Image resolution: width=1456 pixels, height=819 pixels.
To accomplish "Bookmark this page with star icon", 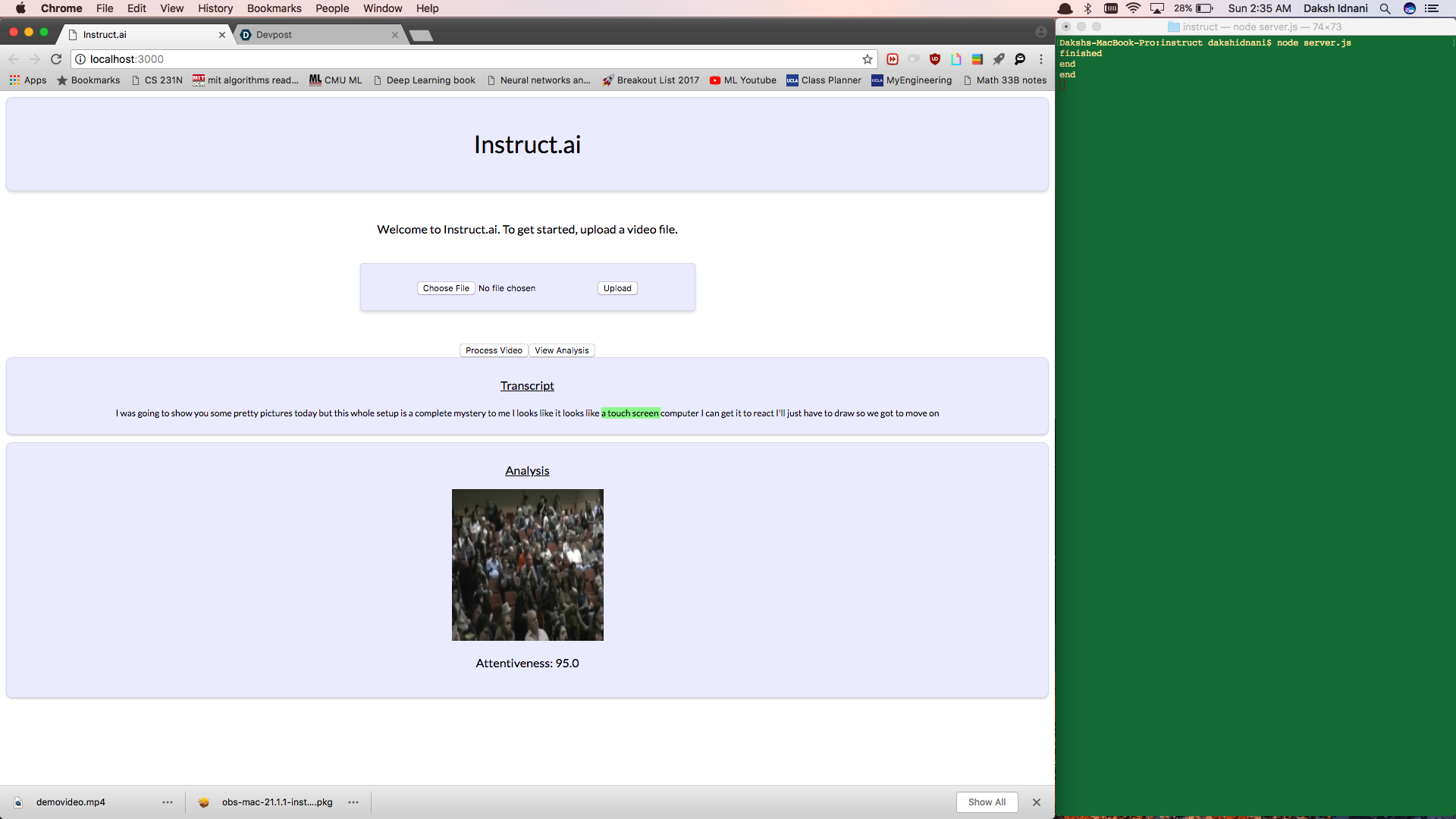I will (868, 59).
